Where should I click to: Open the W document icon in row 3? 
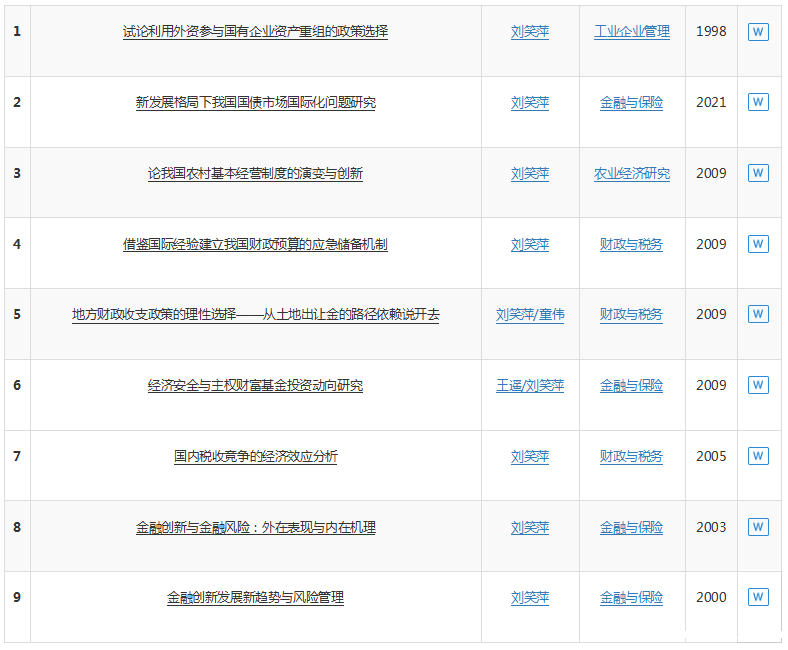(758, 173)
